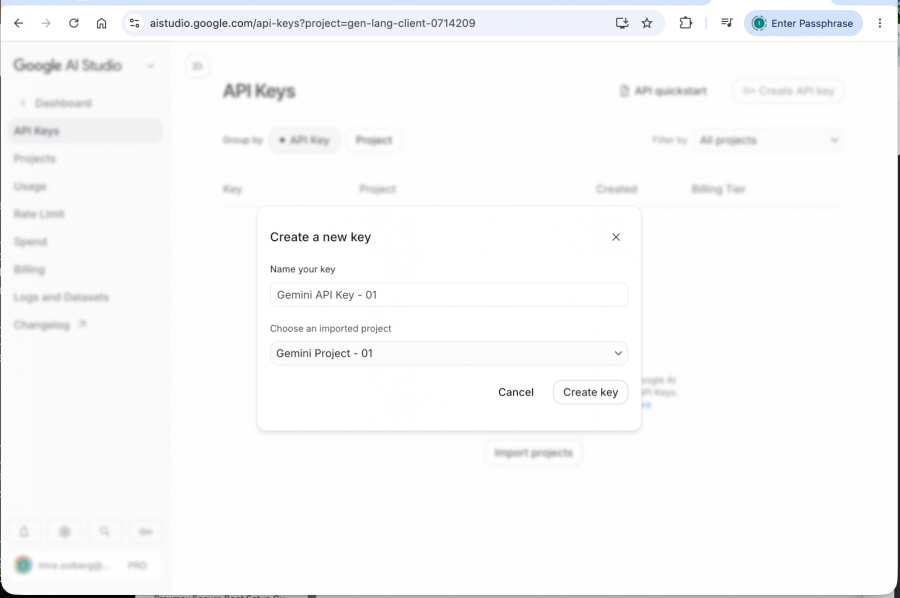Open the browser extensions puzzle icon
The width and height of the screenshot is (900, 598).
coord(685,23)
